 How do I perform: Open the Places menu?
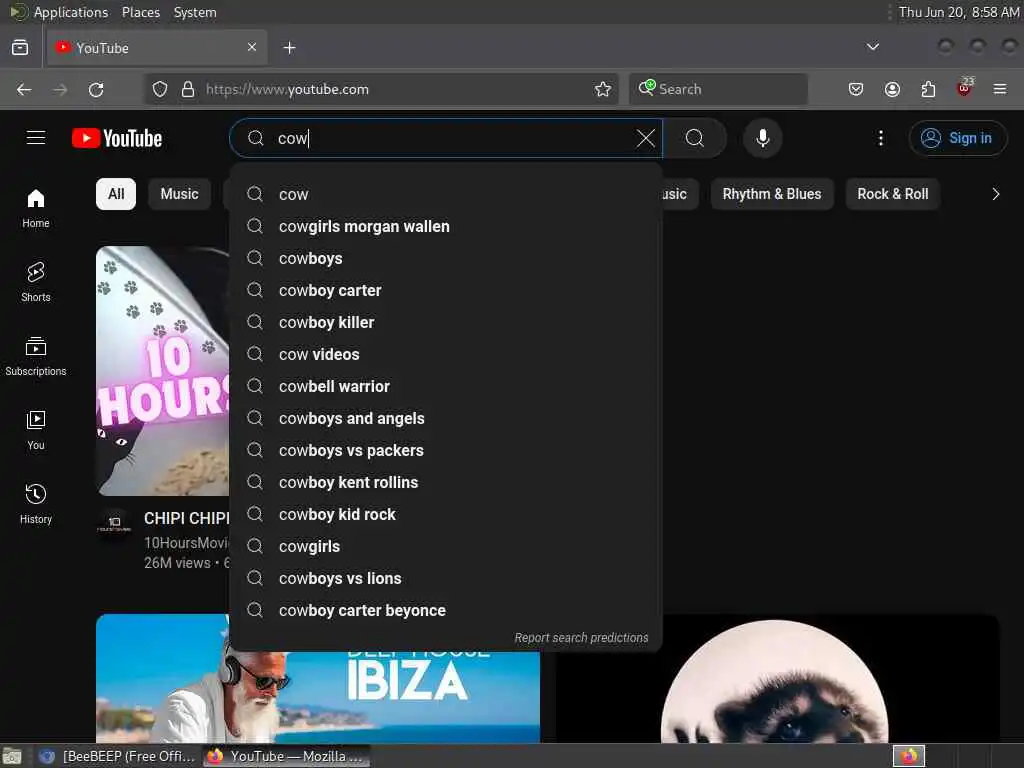[141, 12]
